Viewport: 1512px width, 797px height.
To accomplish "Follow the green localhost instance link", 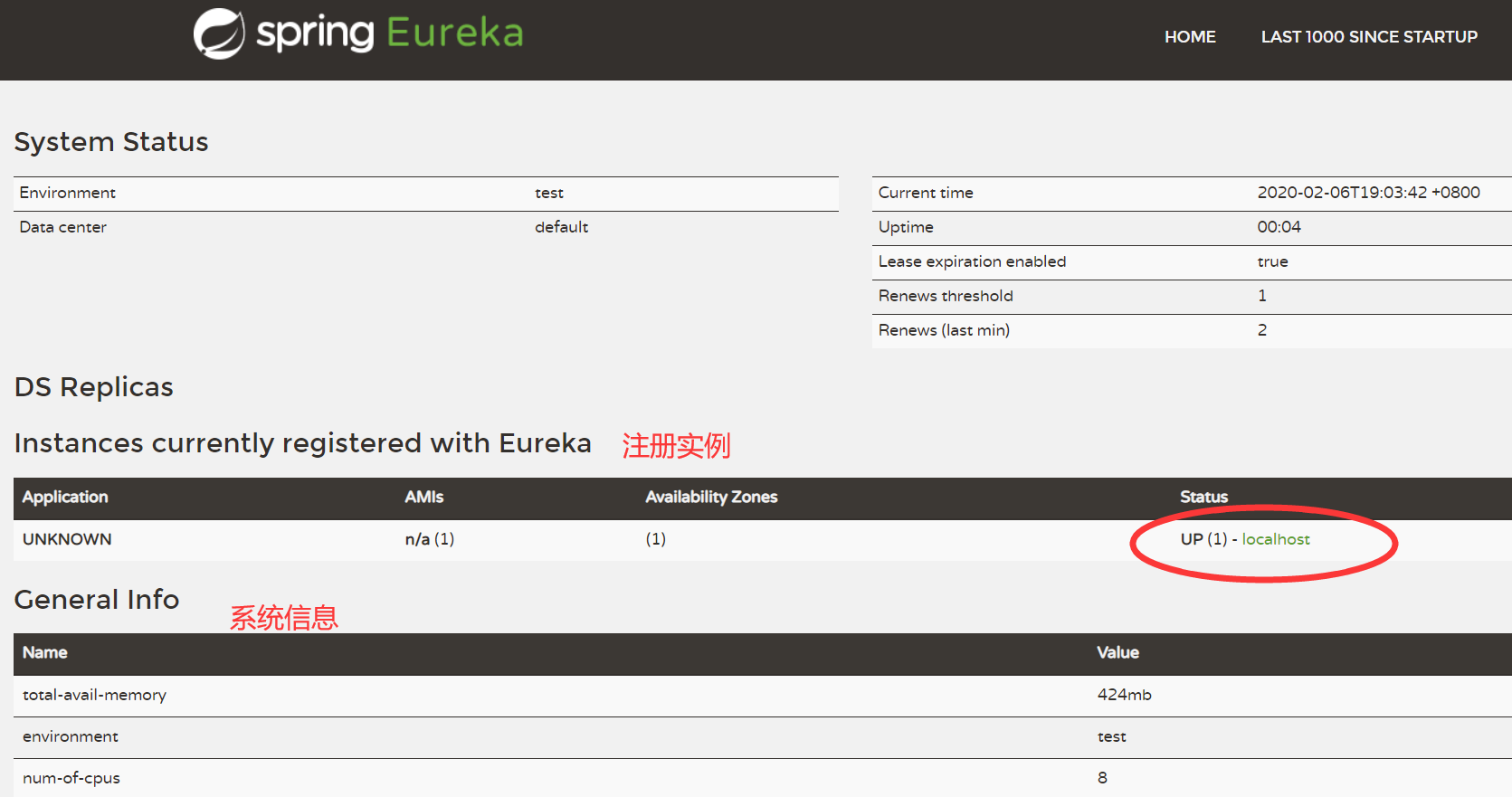I will click(1275, 539).
